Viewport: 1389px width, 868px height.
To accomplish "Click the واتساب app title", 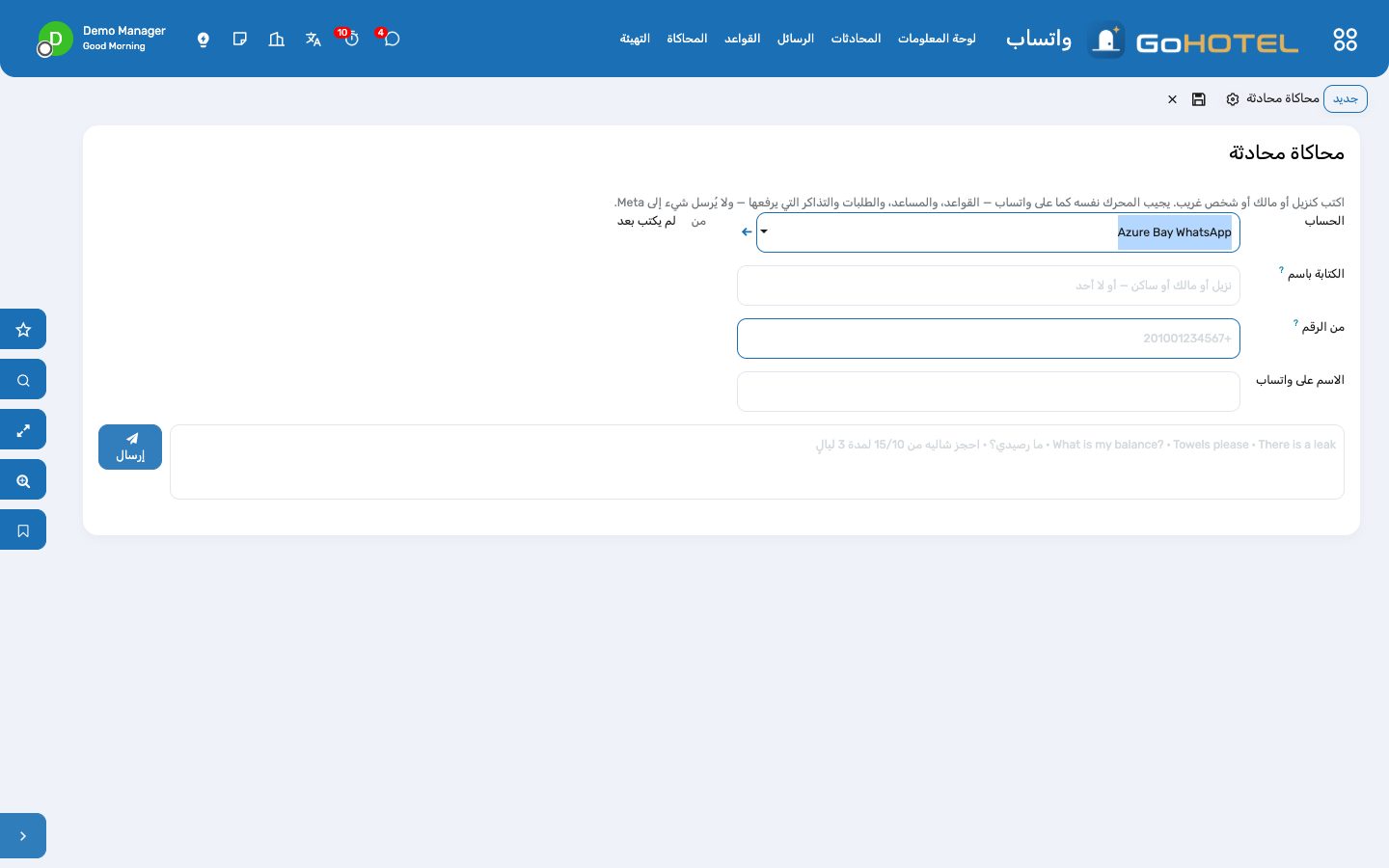I will click(1039, 40).
